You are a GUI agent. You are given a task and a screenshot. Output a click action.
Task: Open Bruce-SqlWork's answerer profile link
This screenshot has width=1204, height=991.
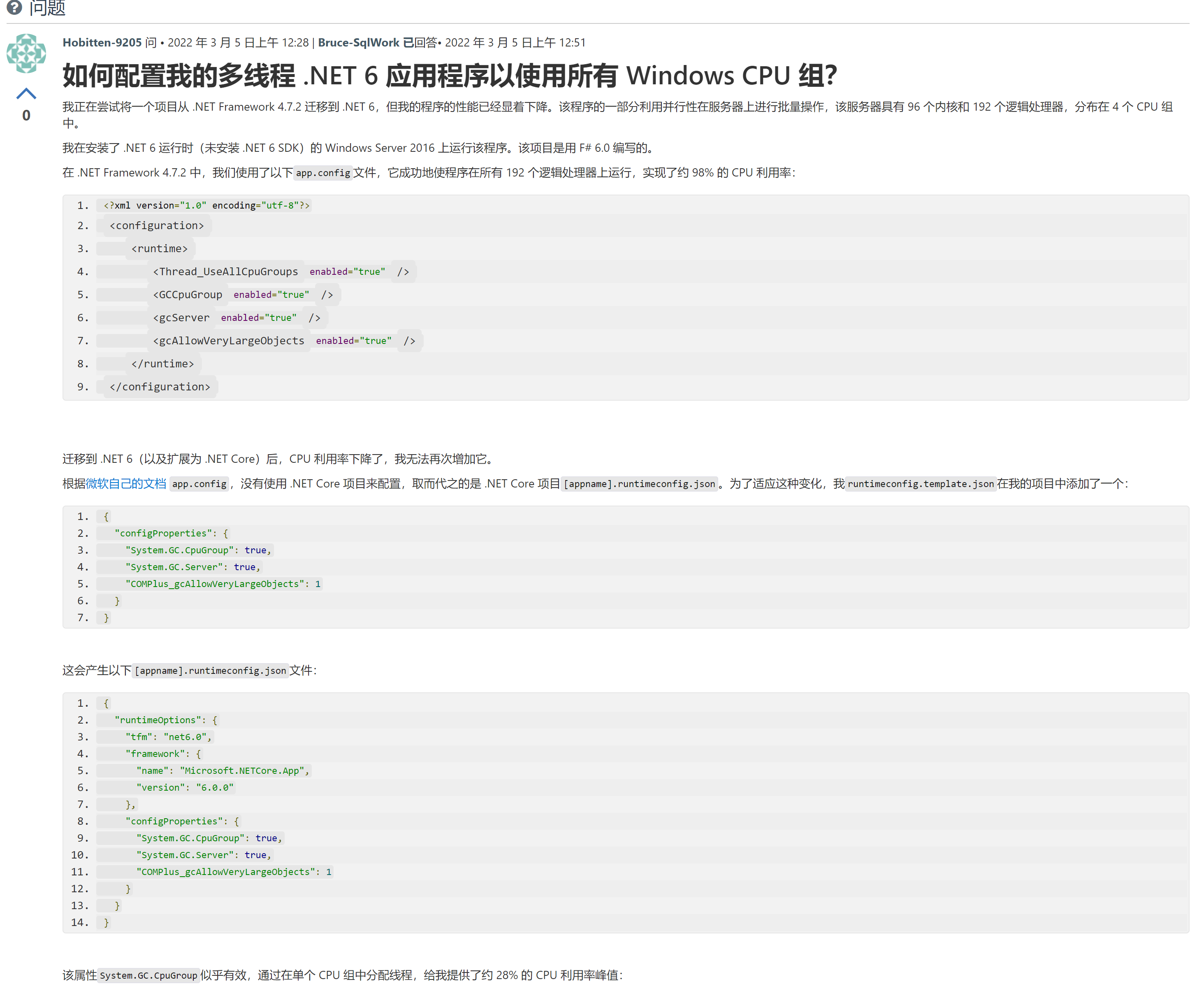359,42
